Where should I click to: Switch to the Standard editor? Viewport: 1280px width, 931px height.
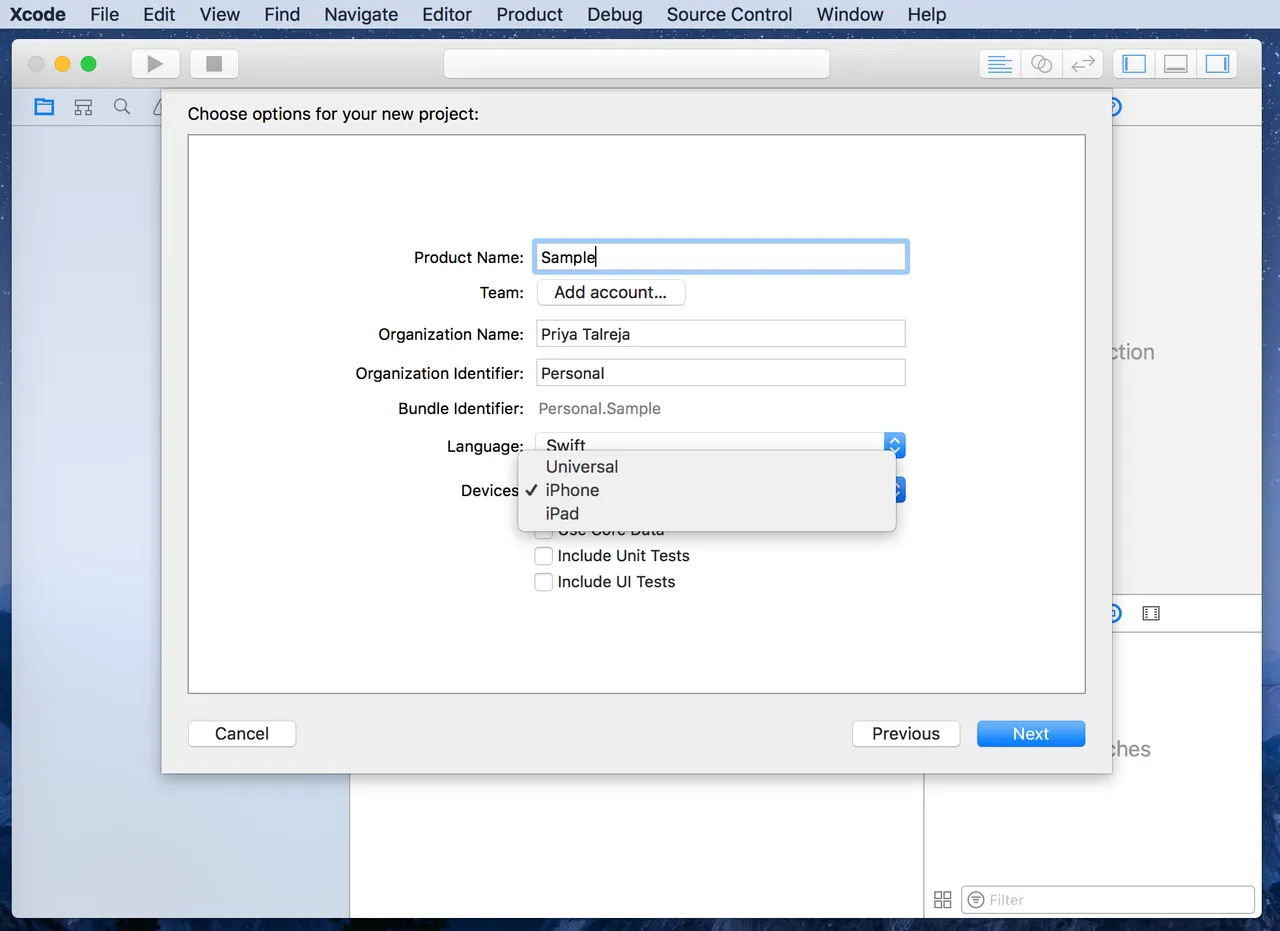coord(999,64)
